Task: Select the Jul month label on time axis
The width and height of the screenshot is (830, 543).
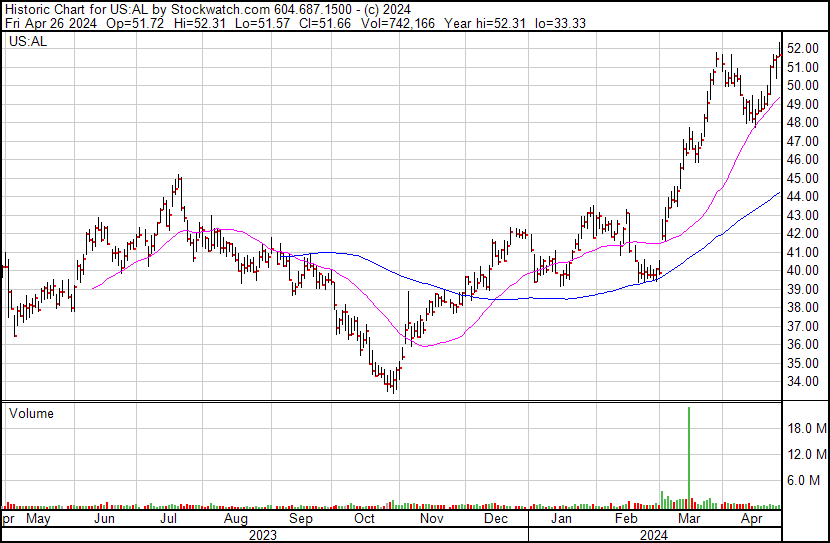Action: pos(169,520)
